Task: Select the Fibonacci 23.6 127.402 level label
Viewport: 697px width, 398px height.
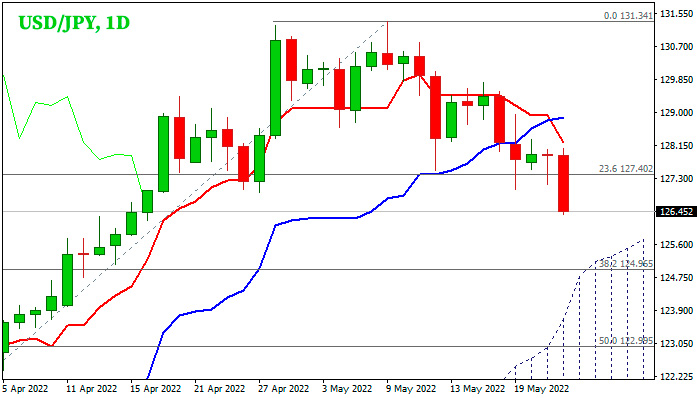Action: coord(626,169)
